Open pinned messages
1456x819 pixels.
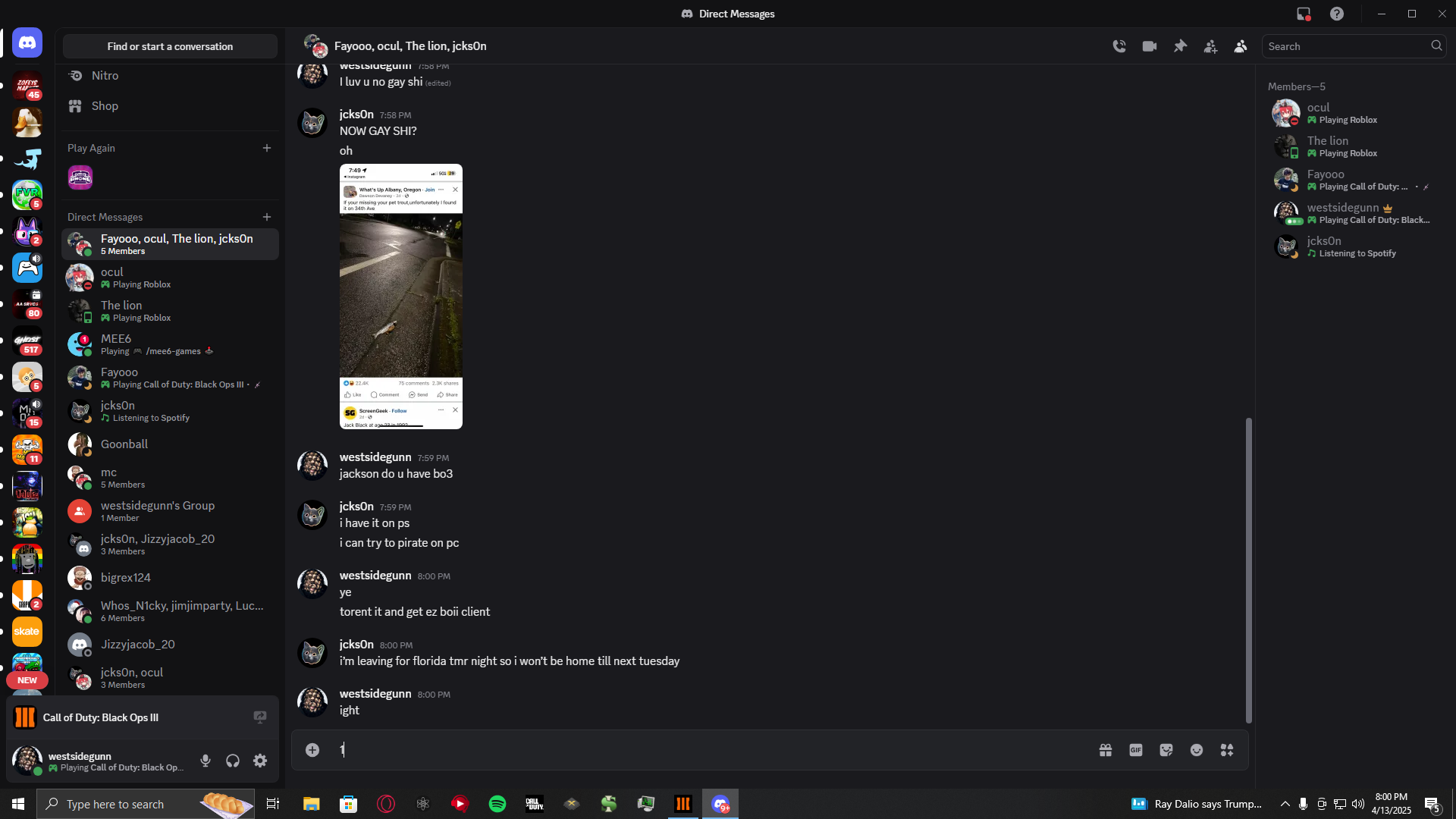coord(1180,46)
